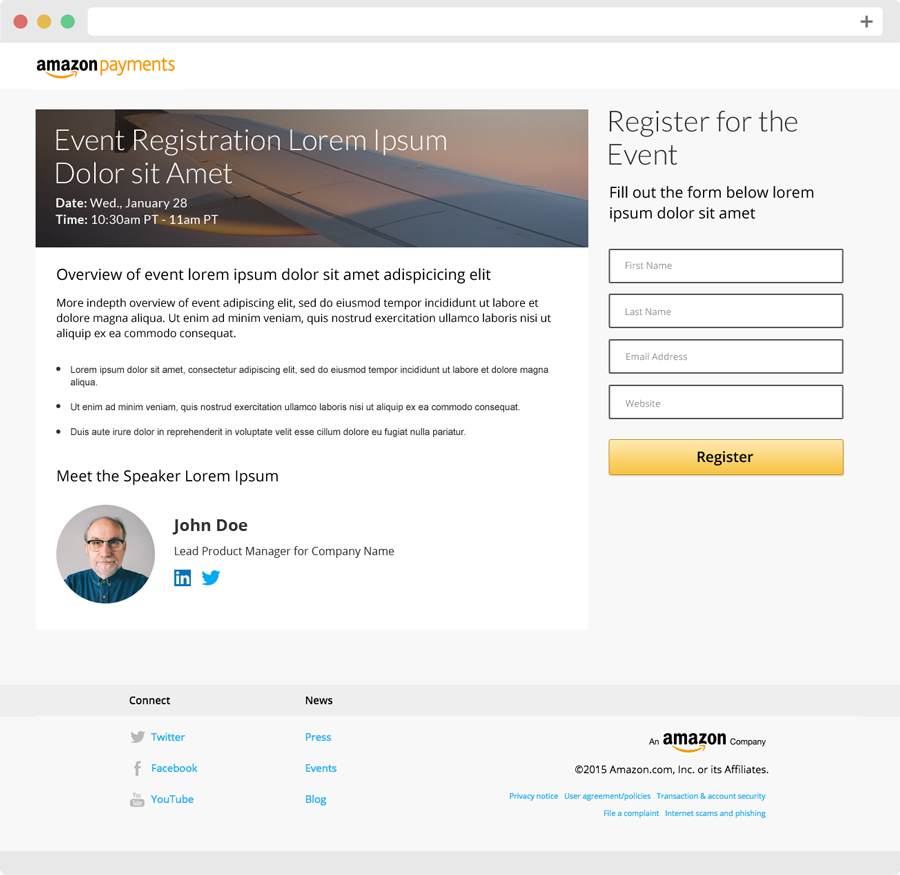Click the browser address bar
This screenshot has width=900, height=875.
point(471,22)
